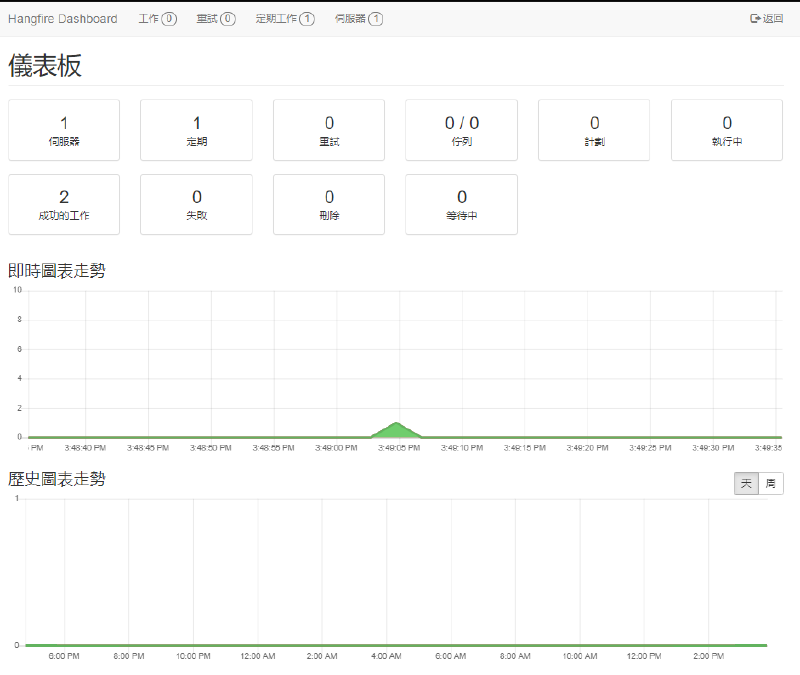The width and height of the screenshot is (800, 675).
Task: Click the 佇列 queues 0 / 0 card
Action: (x=461, y=130)
